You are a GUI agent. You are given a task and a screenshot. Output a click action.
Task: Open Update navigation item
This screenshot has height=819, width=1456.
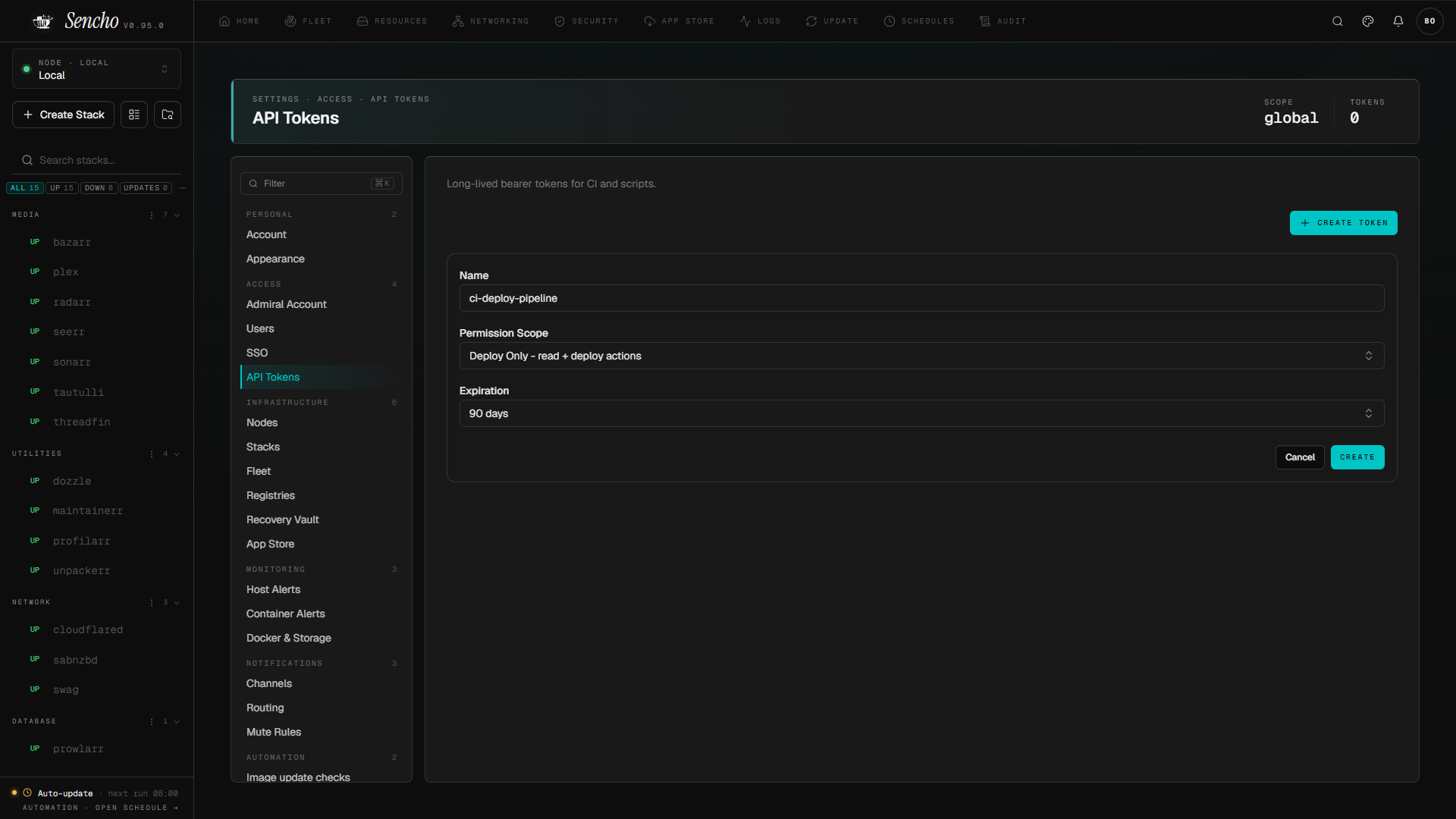pos(832,21)
